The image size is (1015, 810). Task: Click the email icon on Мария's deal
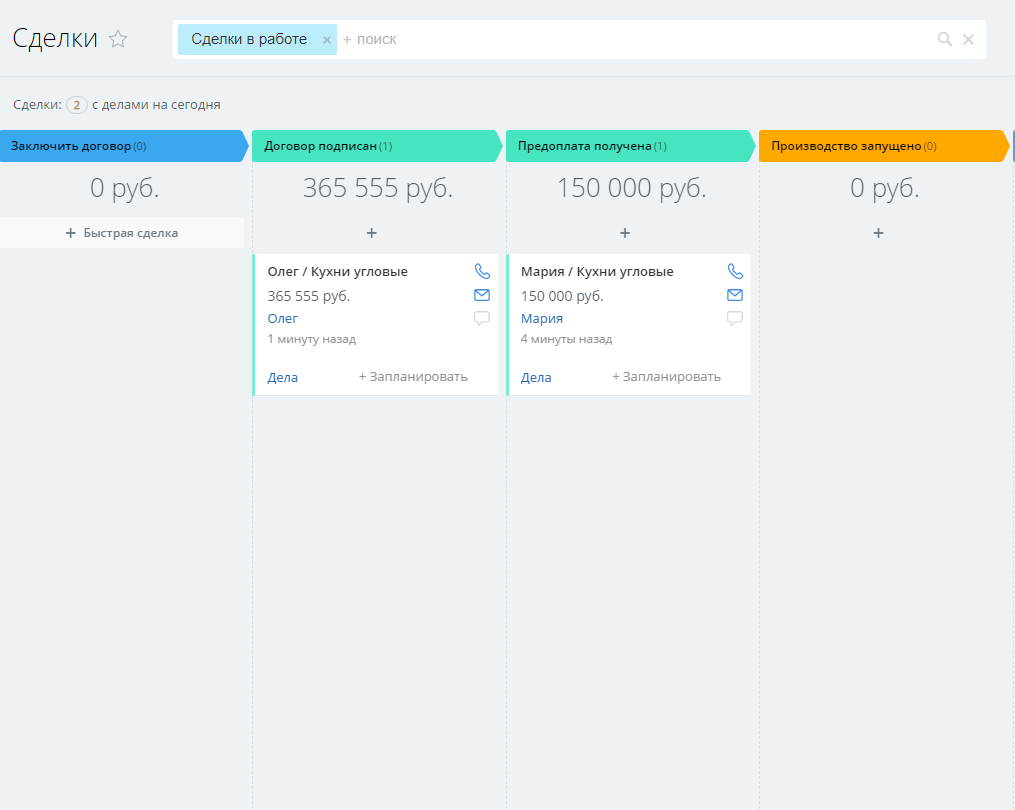tap(735, 295)
